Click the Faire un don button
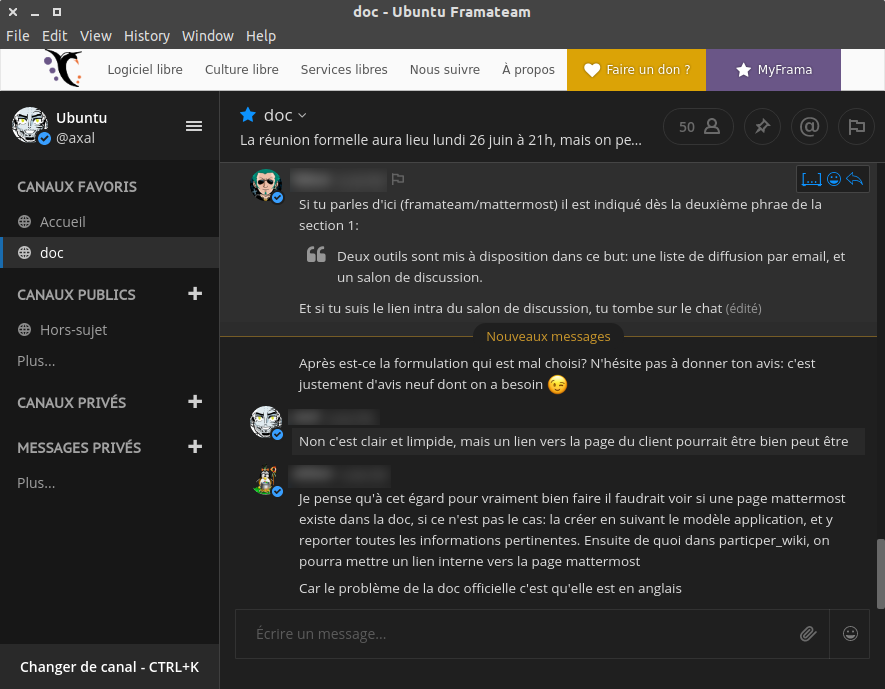The height and width of the screenshot is (689, 885). click(x=637, y=70)
